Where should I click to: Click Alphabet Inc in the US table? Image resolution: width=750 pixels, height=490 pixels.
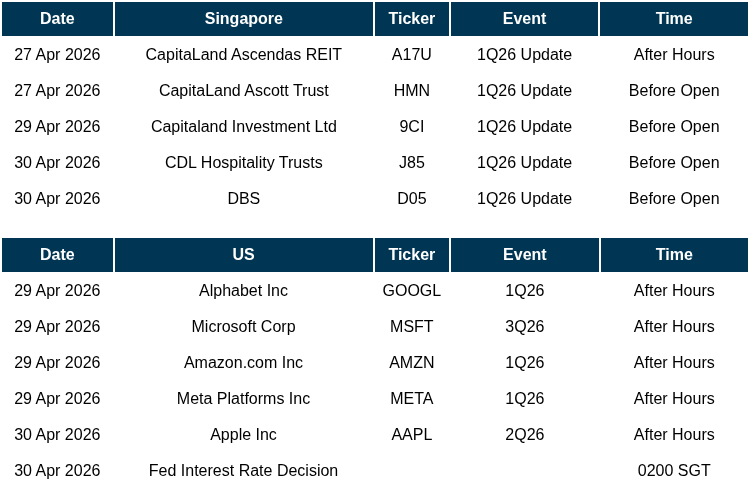(243, 291)
